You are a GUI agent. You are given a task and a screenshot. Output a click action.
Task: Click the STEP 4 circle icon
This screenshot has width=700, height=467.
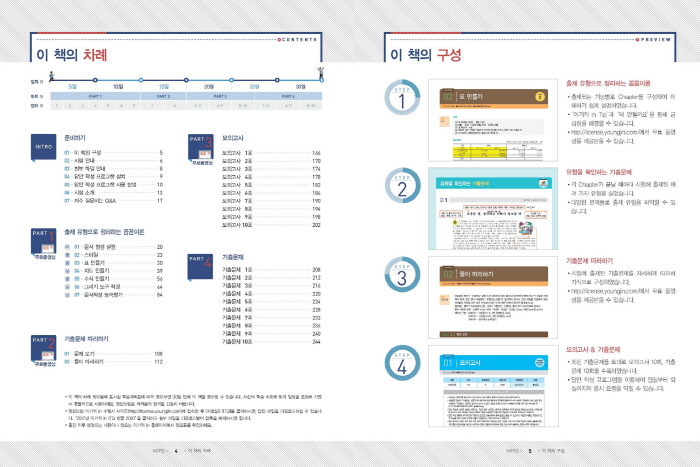point(402,363)
